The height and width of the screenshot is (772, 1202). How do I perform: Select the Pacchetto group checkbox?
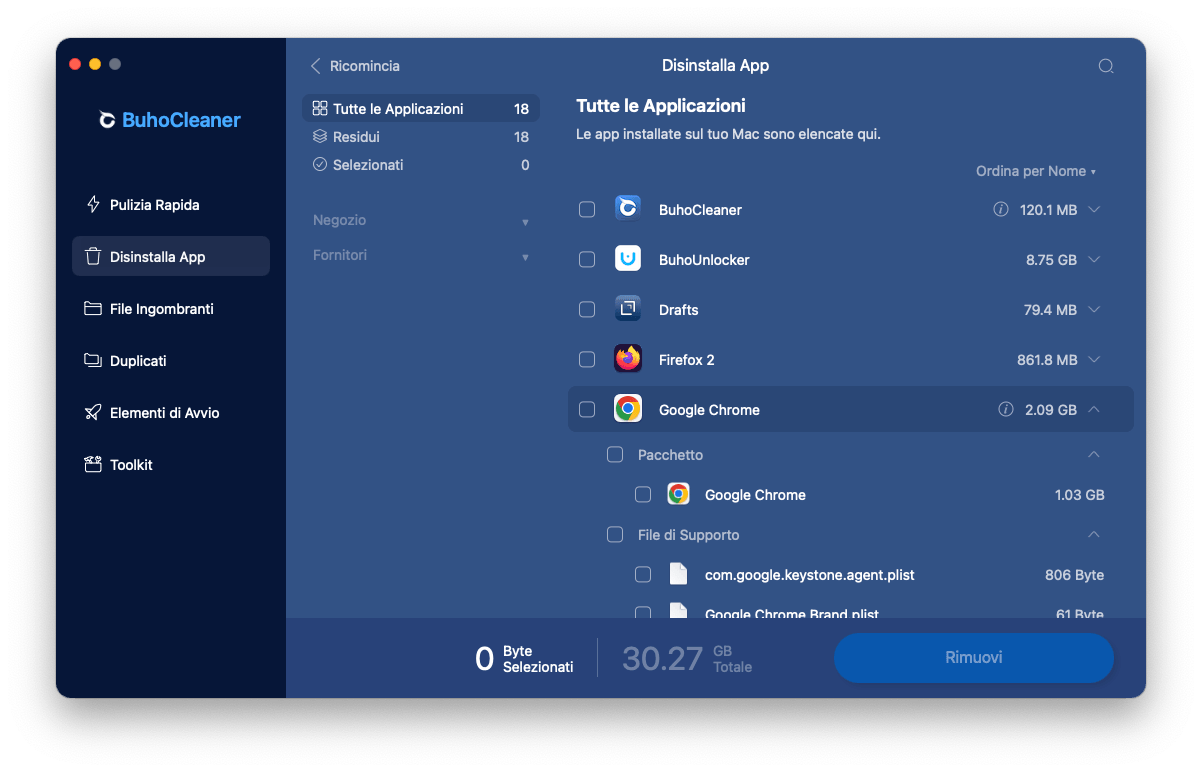(615, 455)
